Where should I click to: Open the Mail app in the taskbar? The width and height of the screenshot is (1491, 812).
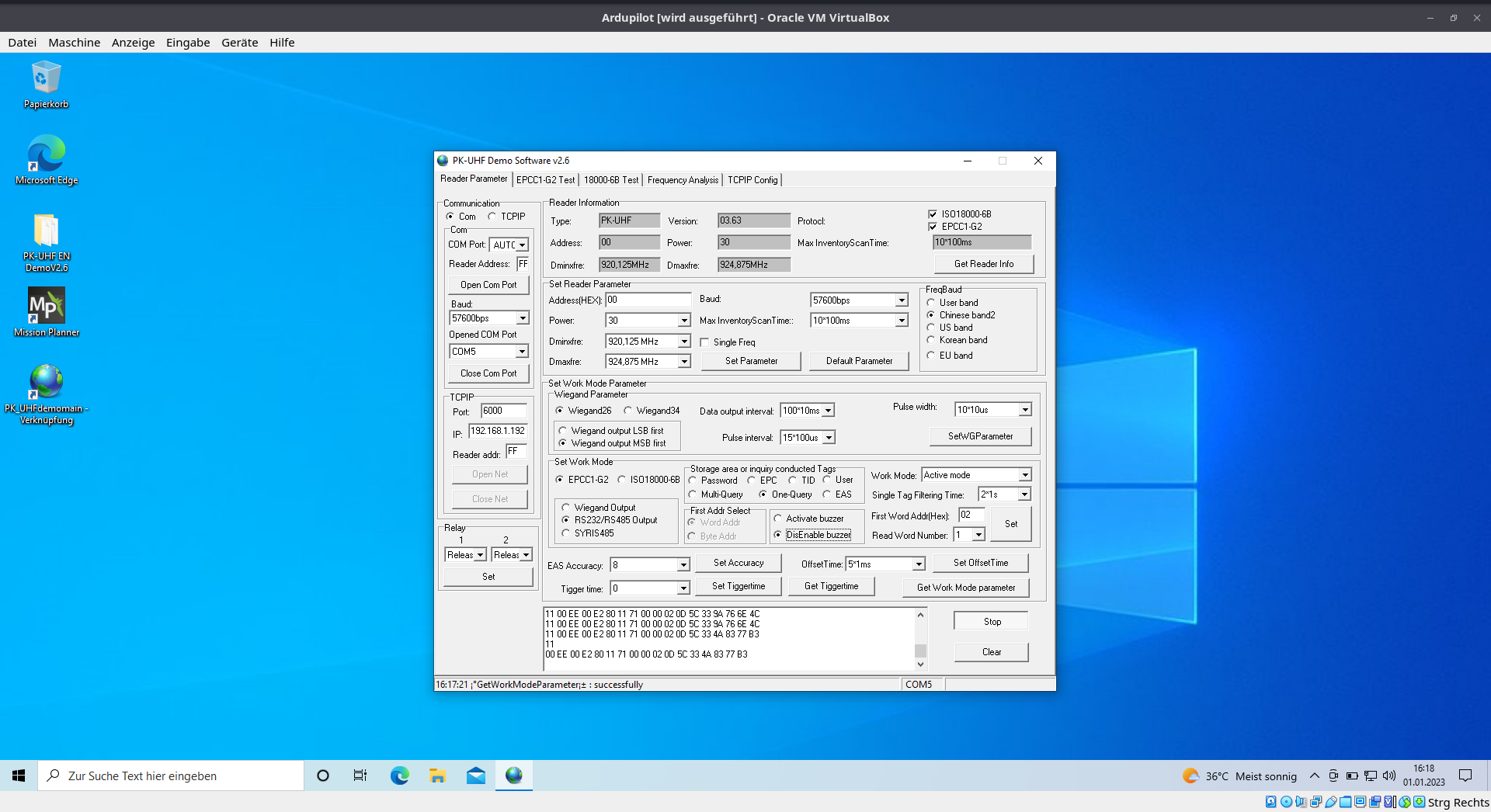point(475,776)
